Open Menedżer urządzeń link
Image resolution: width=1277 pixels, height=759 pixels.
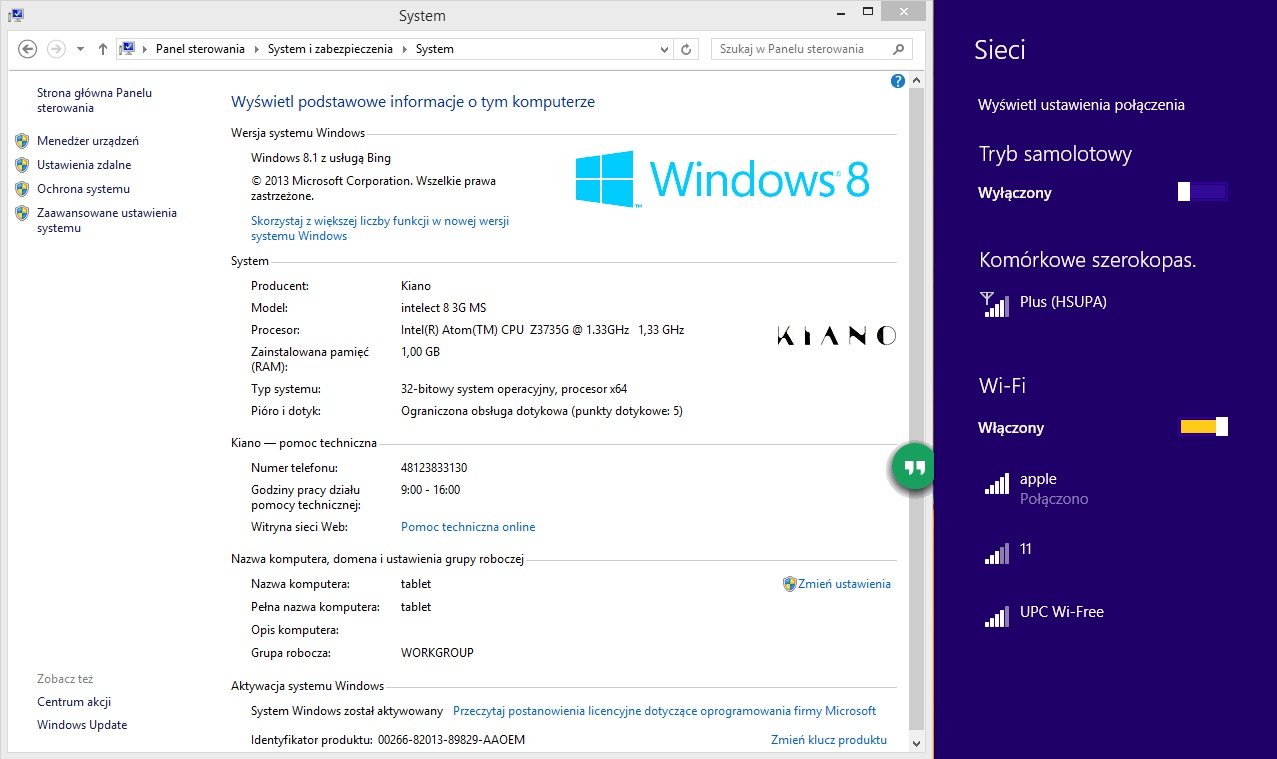coord(88,141)
